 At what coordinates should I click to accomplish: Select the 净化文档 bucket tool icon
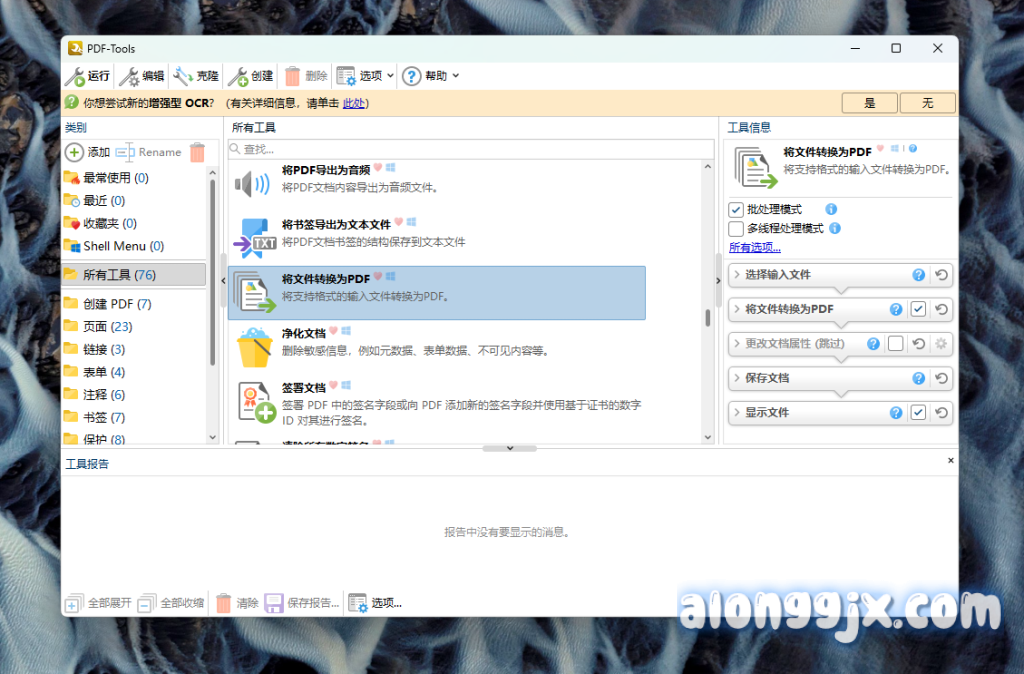point(254,345)
